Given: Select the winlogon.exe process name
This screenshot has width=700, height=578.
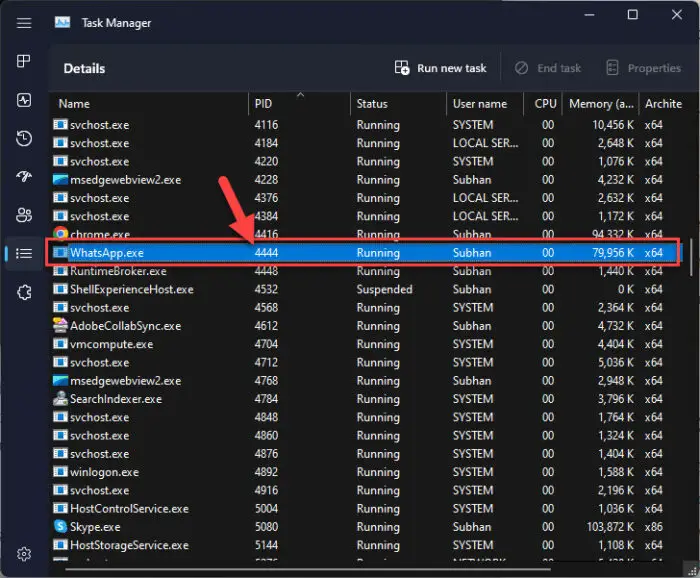Looking at the screenshot, I should click(104, 472).
